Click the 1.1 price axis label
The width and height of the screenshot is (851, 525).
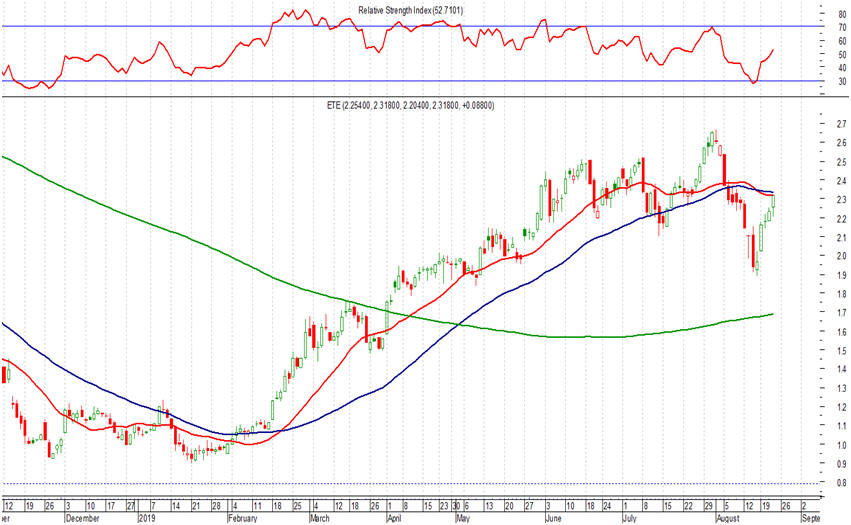click(x=841, y=426)
